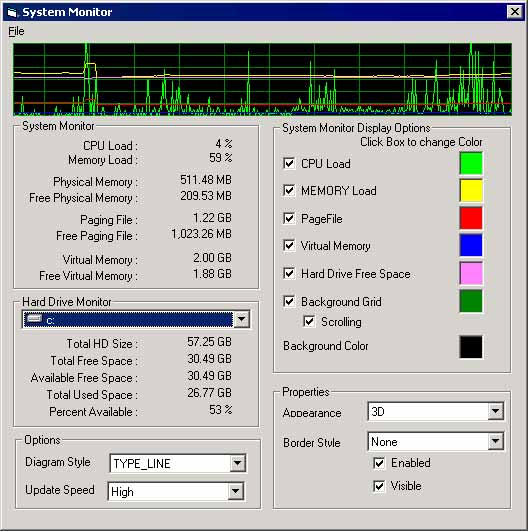Change the MEMORY Load yellow color box
528x531 pixels.
471,190
